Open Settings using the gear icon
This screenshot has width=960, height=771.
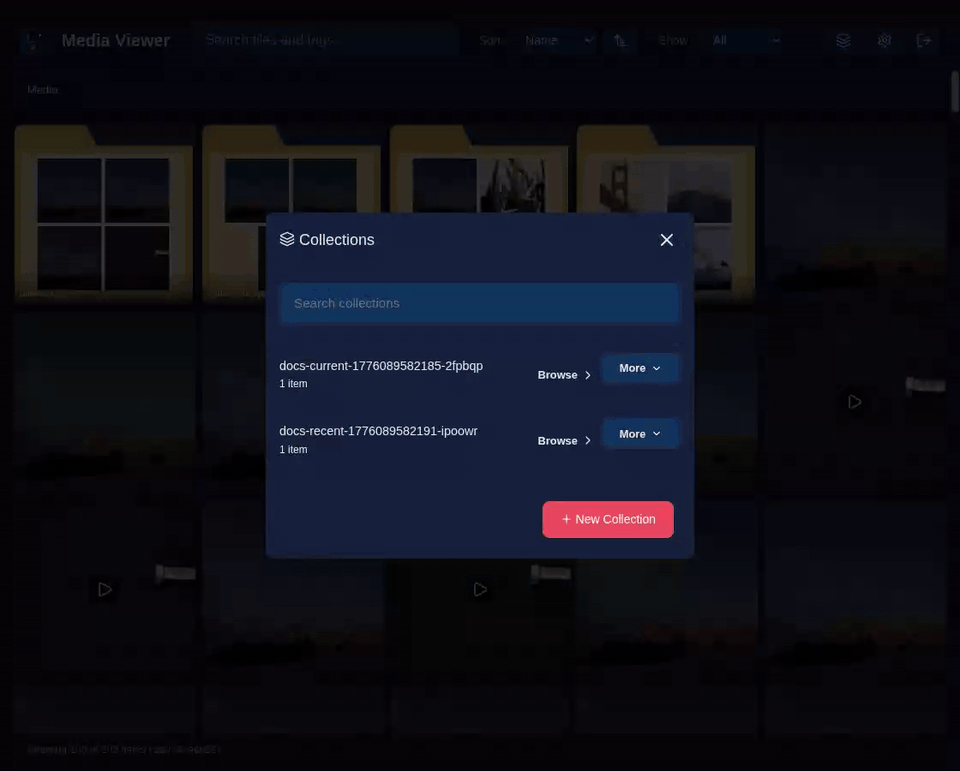pyautogui.click(x=884, y=40)
